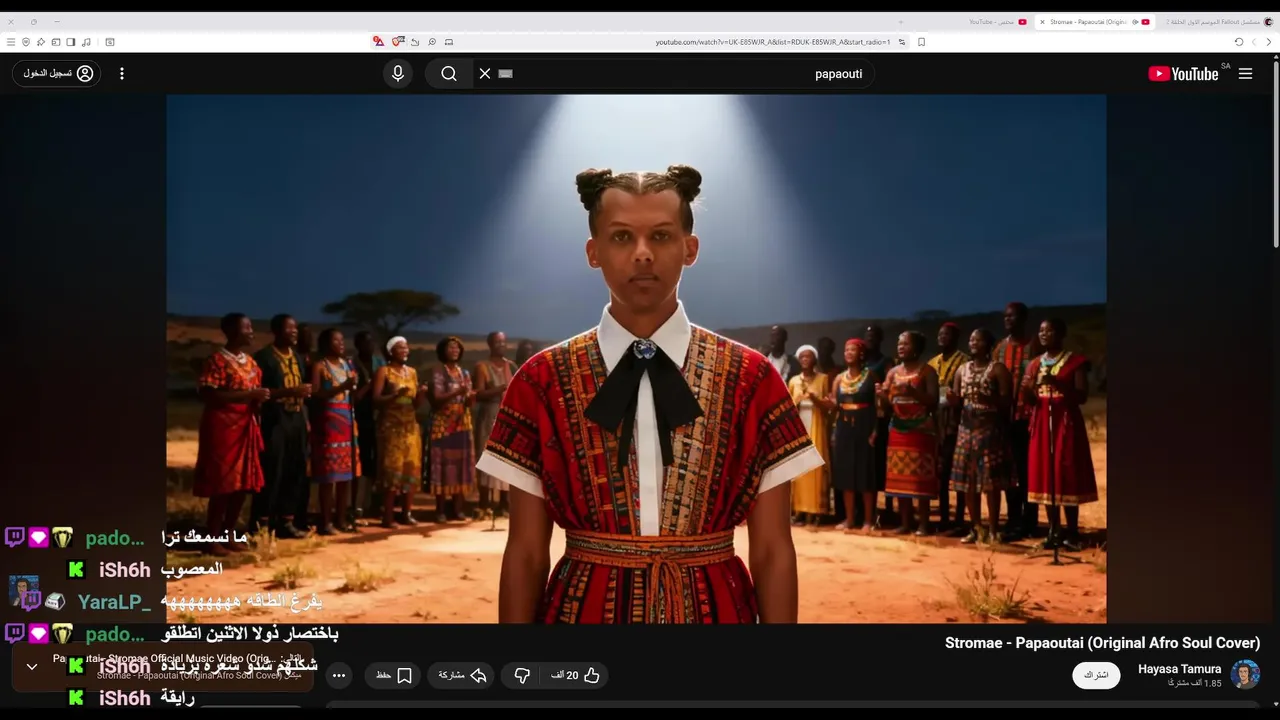
Task: Close the Stromae - Papaoutai tab
Action: coord(1042,21)
